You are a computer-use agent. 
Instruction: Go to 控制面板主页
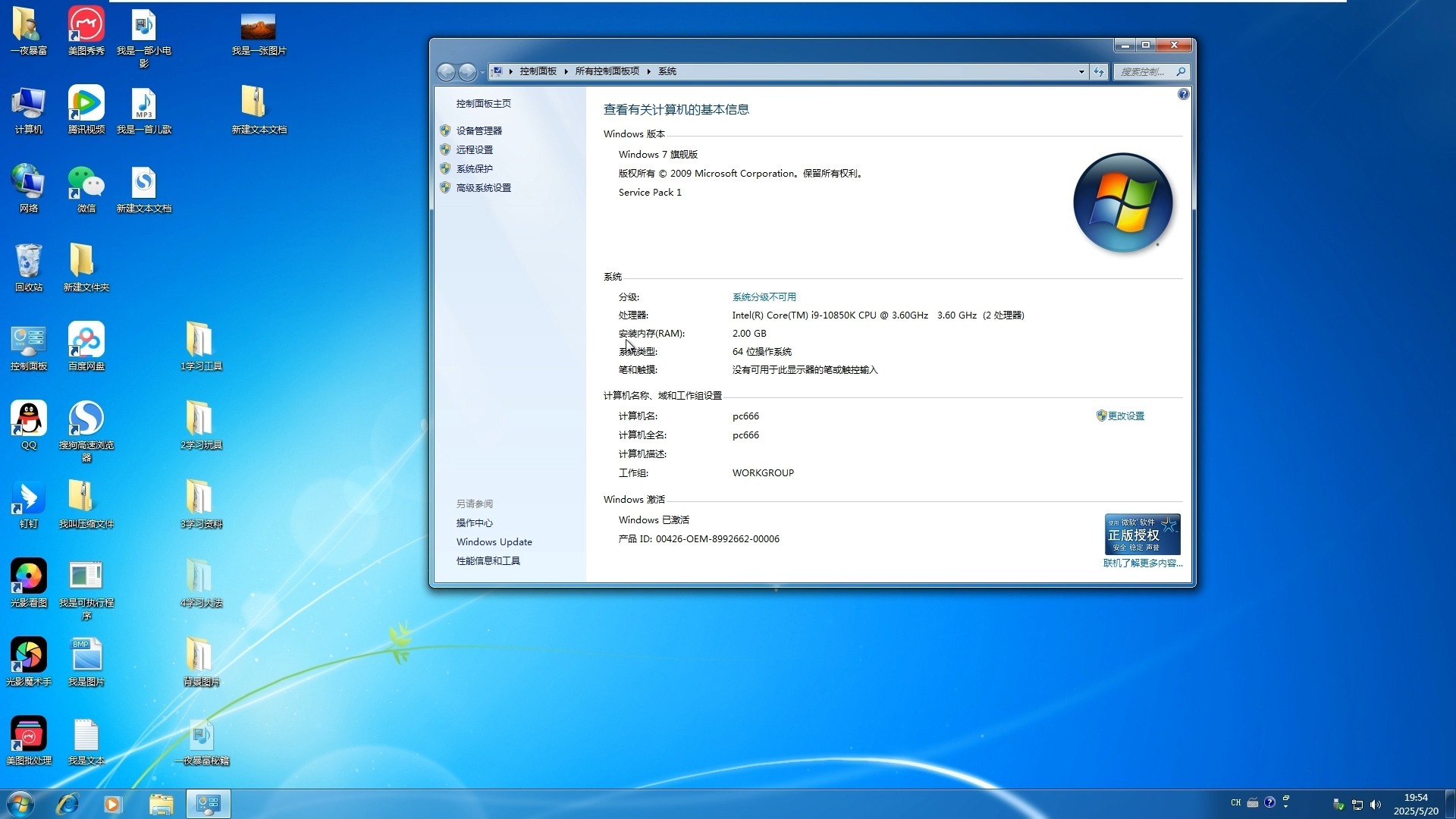[483, 103]
